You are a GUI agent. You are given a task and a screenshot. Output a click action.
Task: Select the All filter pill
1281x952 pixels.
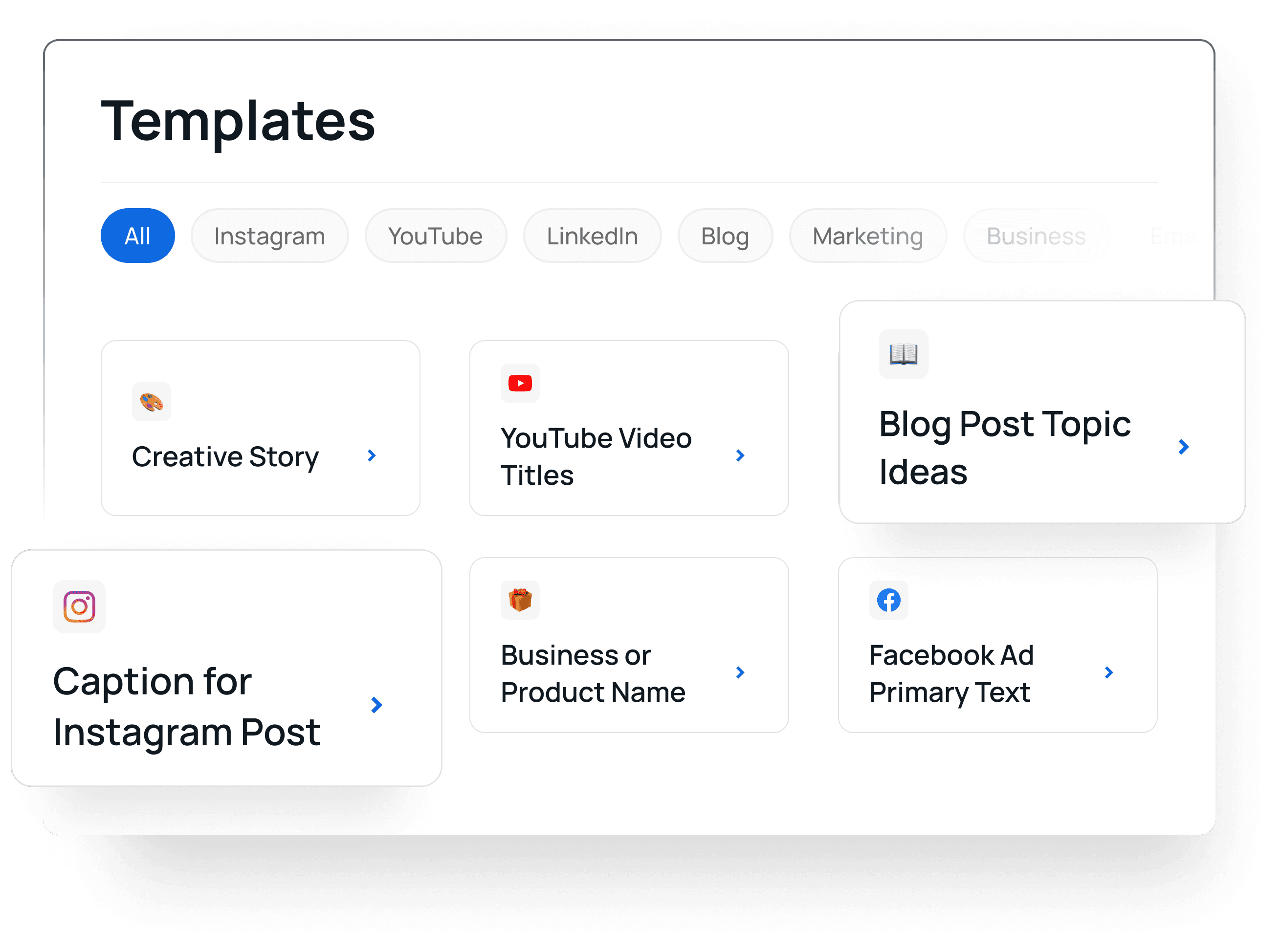click(138, 236)
